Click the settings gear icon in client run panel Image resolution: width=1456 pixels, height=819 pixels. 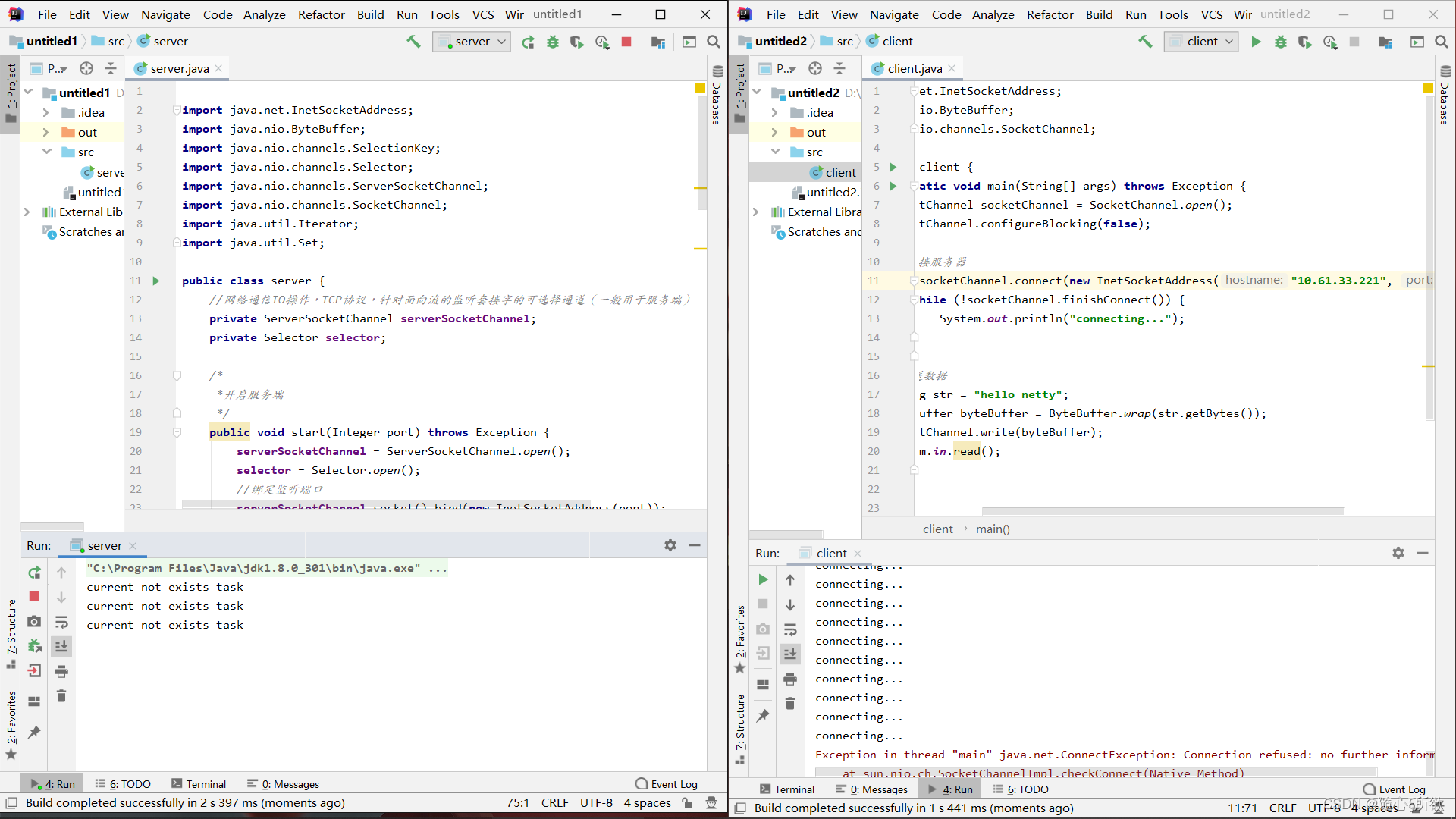coord(1398,552)
